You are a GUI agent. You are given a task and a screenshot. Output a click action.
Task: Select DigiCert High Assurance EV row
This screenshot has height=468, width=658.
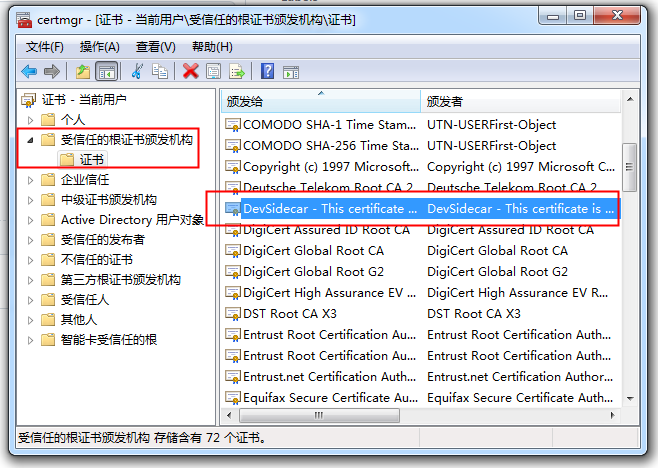point(422,293)
